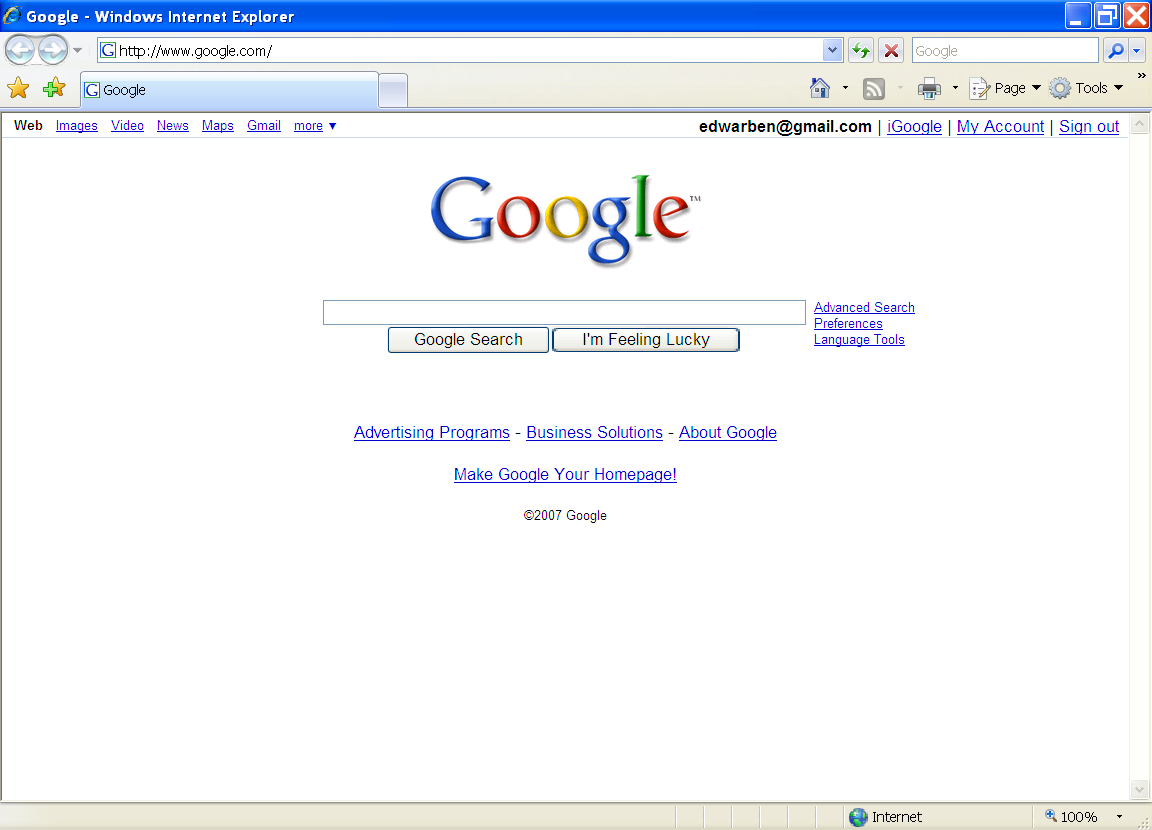Open the Print icon
Image resolution: width=1152 pixels, height=830 pixels.
[x=928, y=88]
